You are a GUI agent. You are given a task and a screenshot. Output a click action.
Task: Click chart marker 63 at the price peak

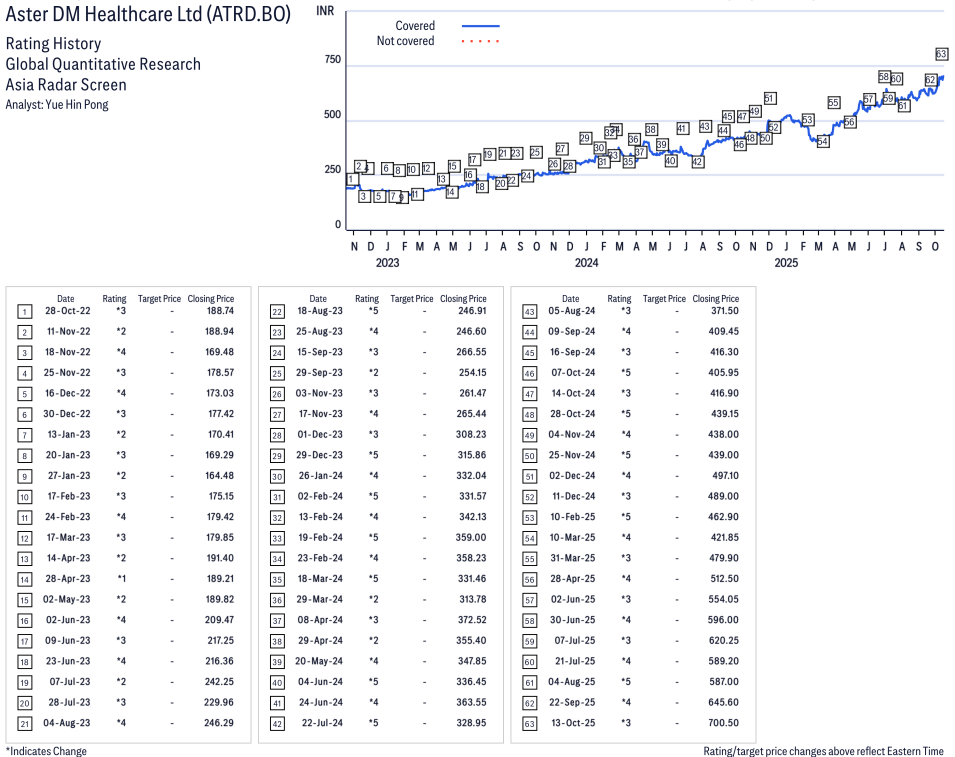(x=941, y=53)
